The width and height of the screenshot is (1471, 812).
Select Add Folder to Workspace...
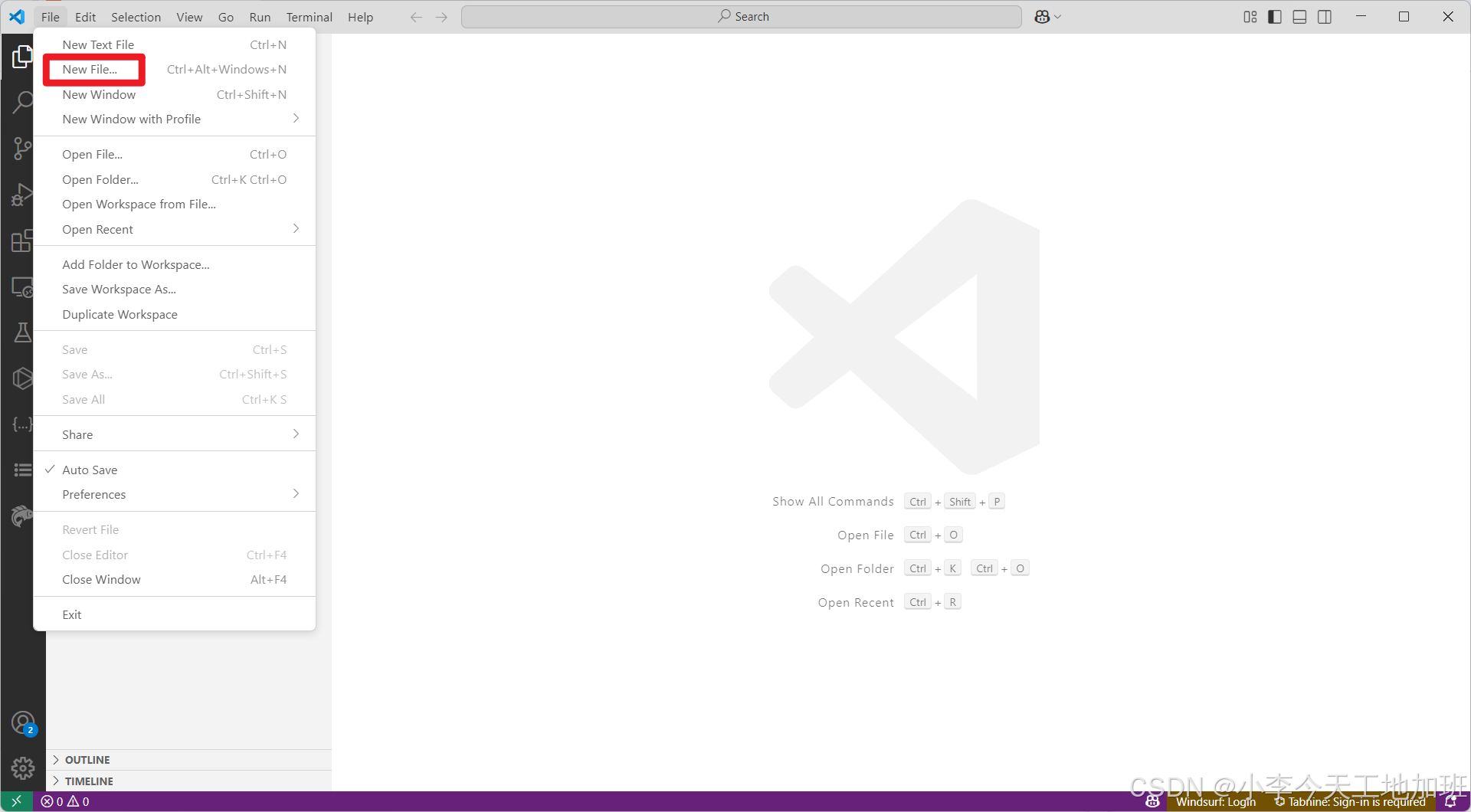(175, 264)
